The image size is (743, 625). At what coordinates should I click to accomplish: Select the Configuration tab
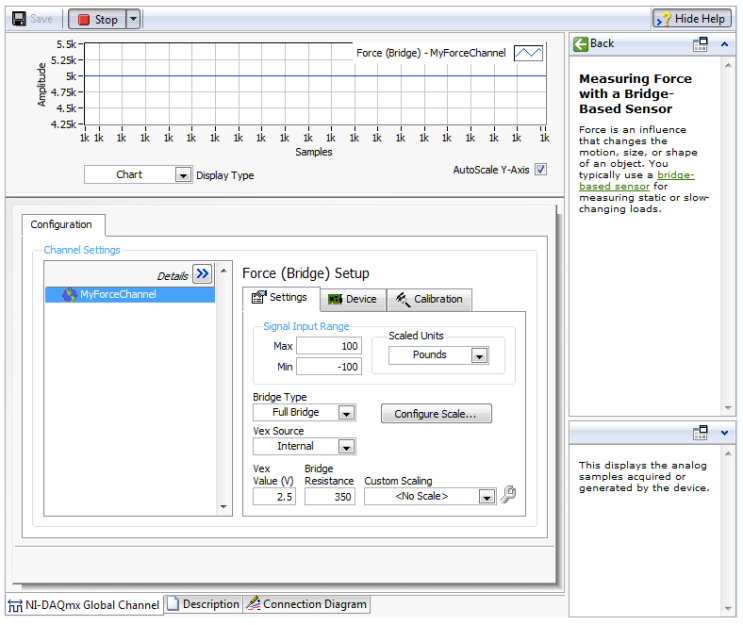click(61, 225)
